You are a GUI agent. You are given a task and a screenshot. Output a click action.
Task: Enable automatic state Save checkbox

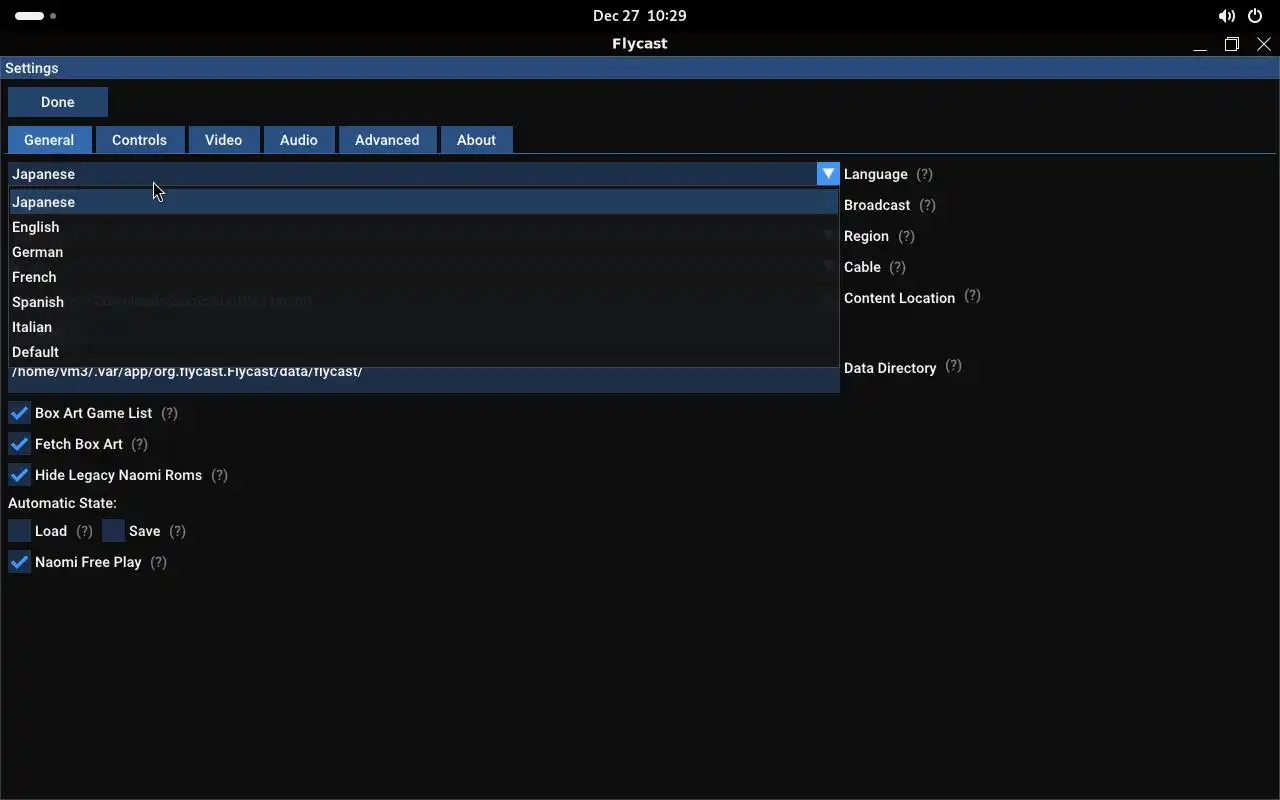(x=113, y=531)
